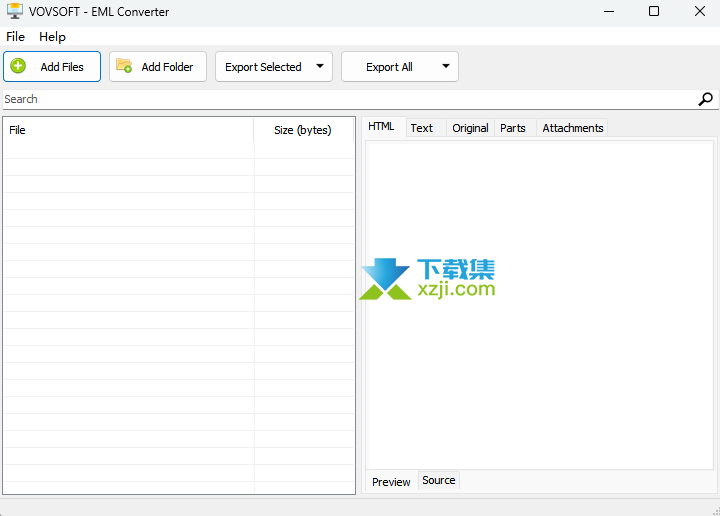The height and width of the screenshot is (516, 720).
Task: Minimize the EML Converter window
Action: [x=609, y=11]
